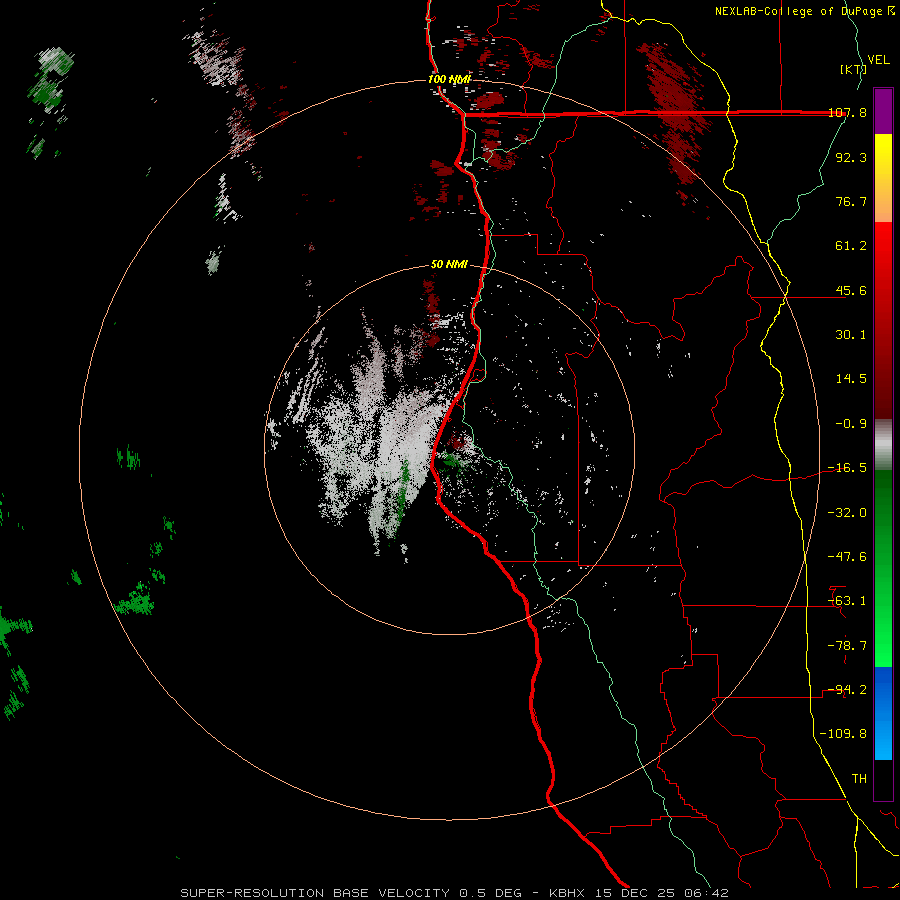Click the 61.2 velocity scale value
Viewport: 900px width, 900px height.
[851, 246]
